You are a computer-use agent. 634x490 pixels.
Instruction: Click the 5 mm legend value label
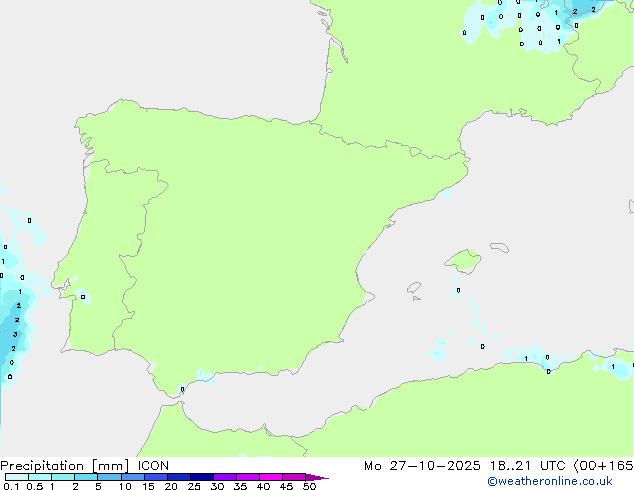(98, 487)
